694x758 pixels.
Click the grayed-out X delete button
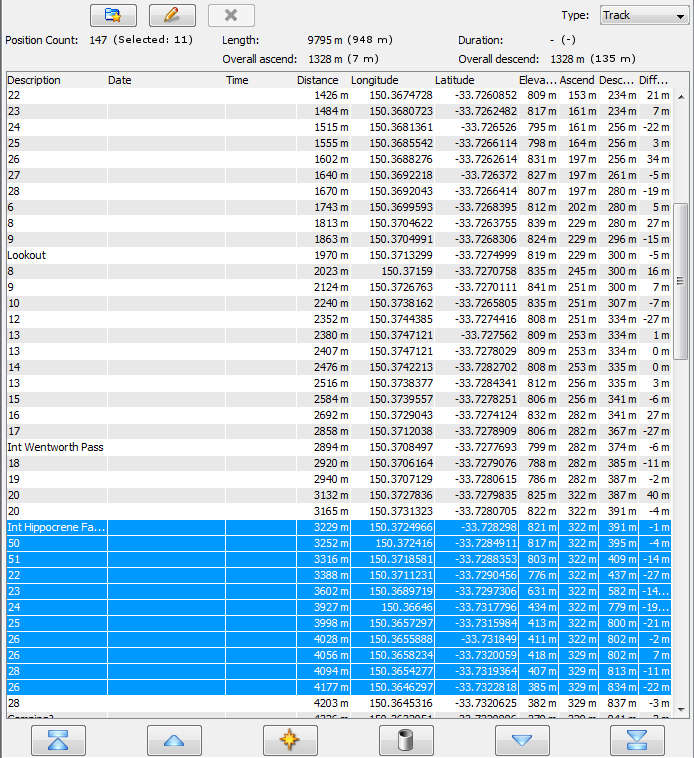231,15
